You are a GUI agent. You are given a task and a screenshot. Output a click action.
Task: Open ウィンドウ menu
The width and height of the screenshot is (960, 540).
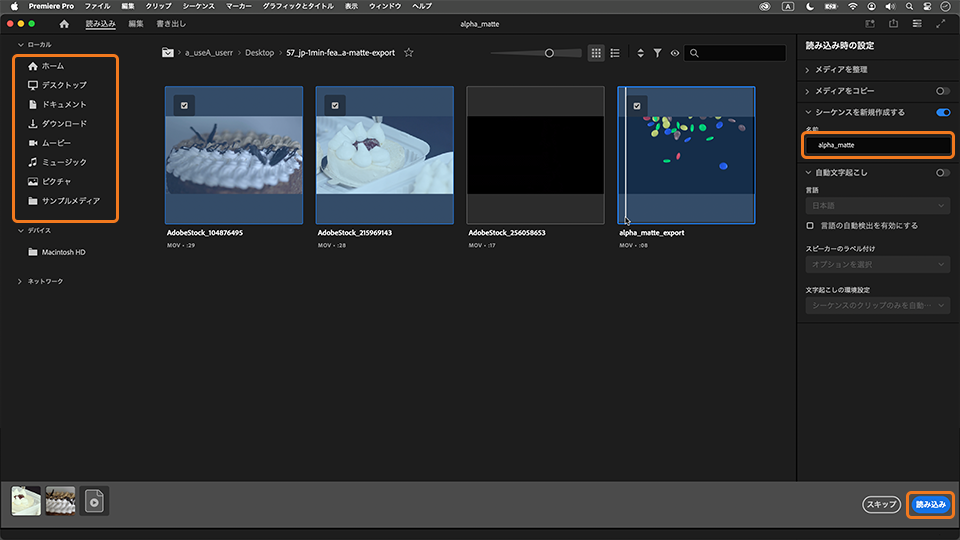pos(385,6)
